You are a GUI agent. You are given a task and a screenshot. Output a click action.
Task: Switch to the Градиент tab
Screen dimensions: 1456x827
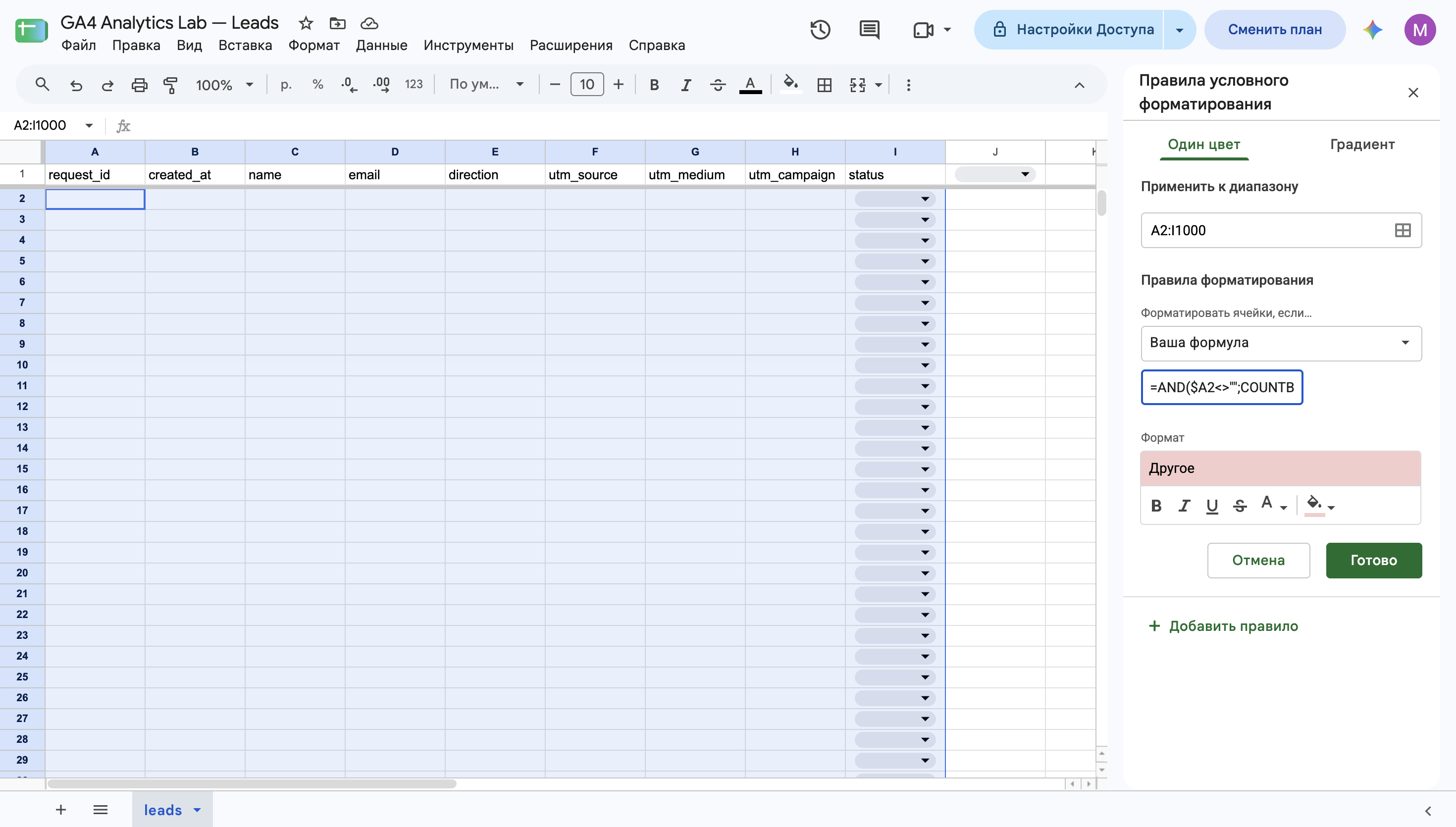click(1362, 144)
